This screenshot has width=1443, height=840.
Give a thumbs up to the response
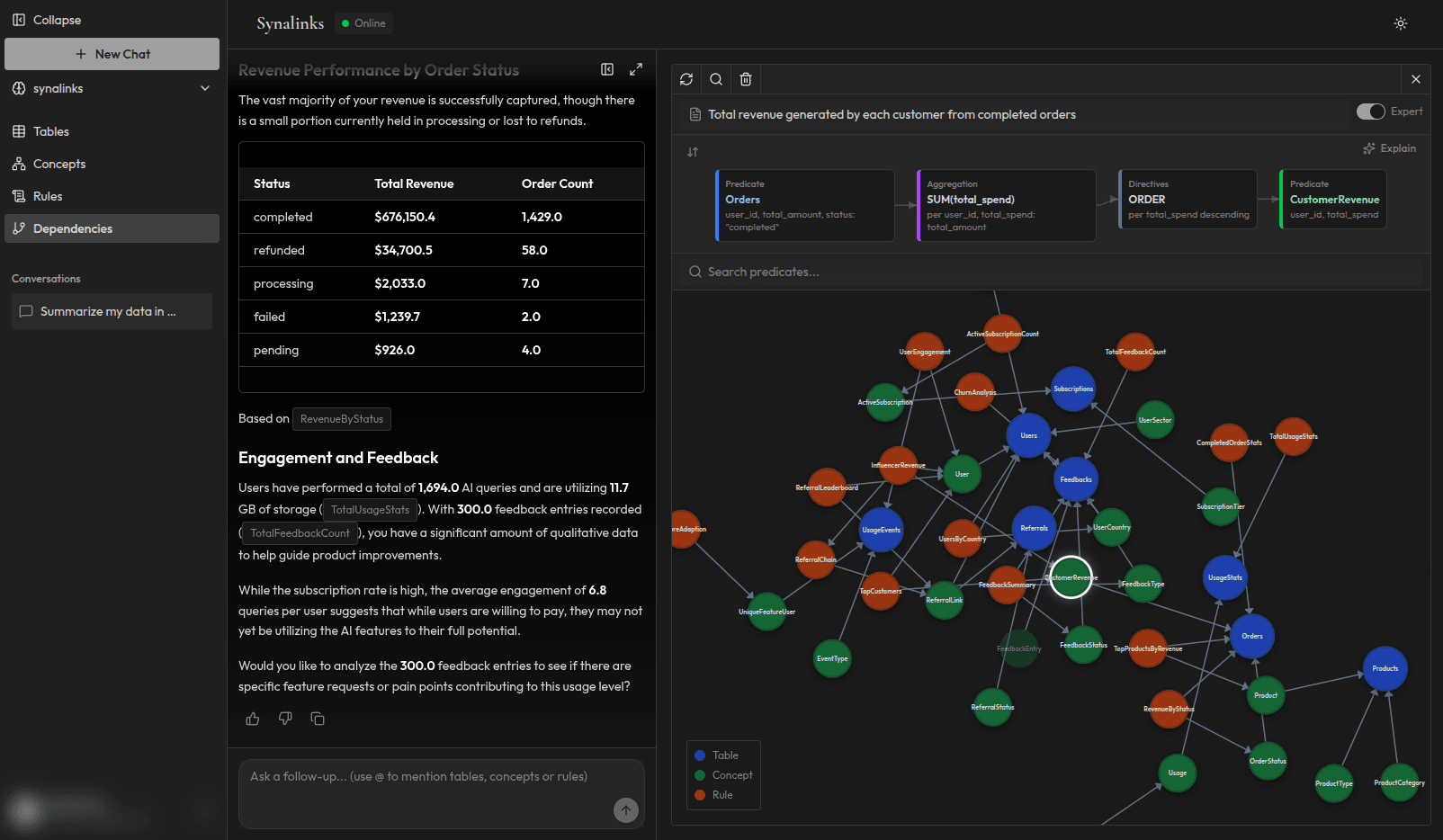click(252, 719)
